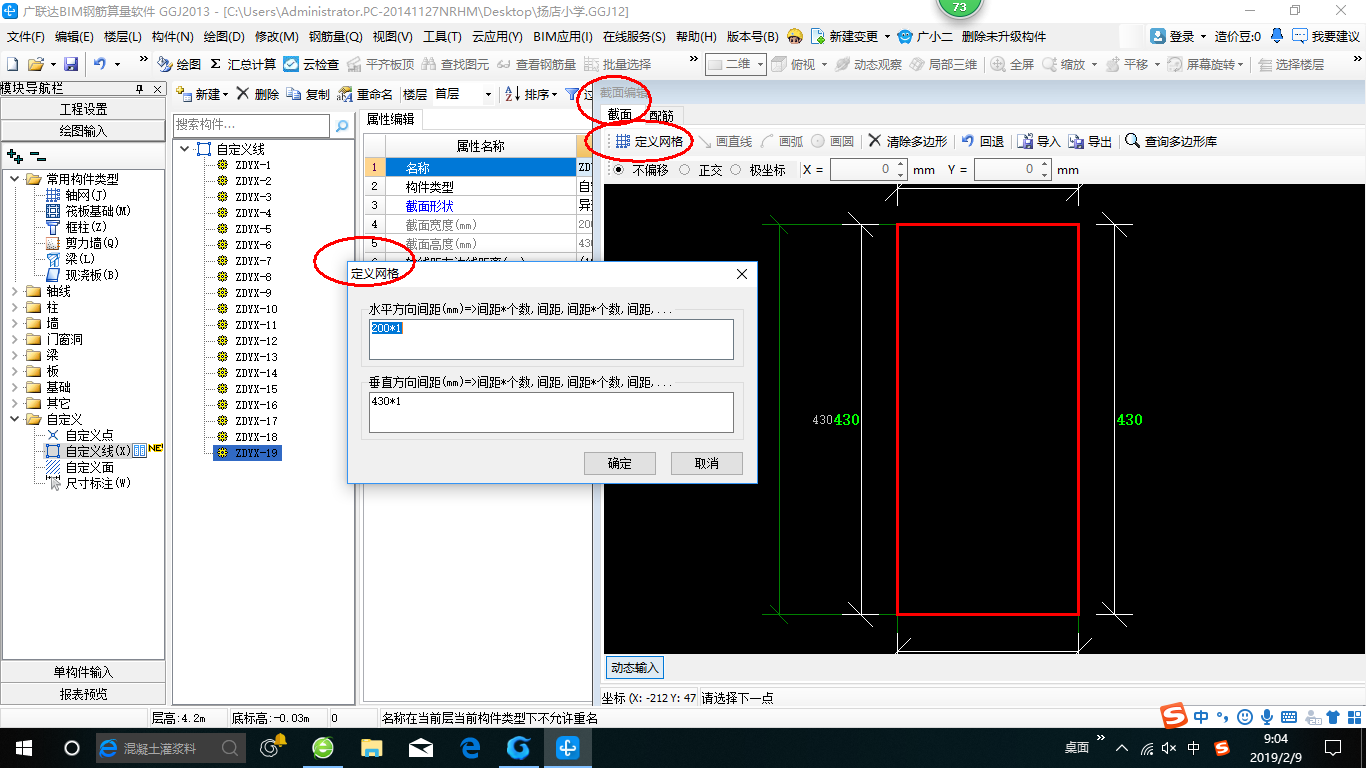
Task: Open 构件(N) menu
Action: [172, 36]
